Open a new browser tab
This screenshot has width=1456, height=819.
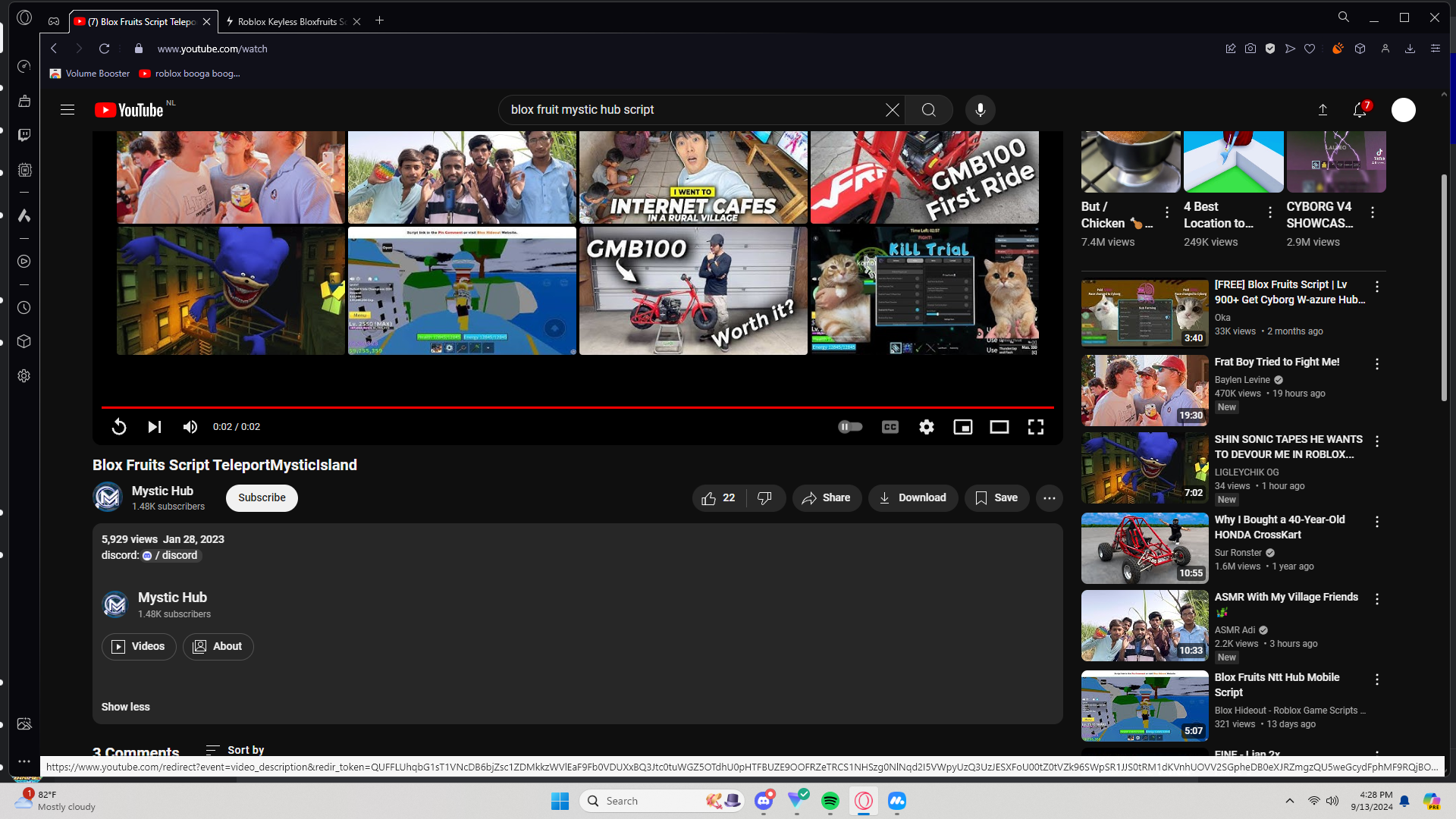pos(380,20)
